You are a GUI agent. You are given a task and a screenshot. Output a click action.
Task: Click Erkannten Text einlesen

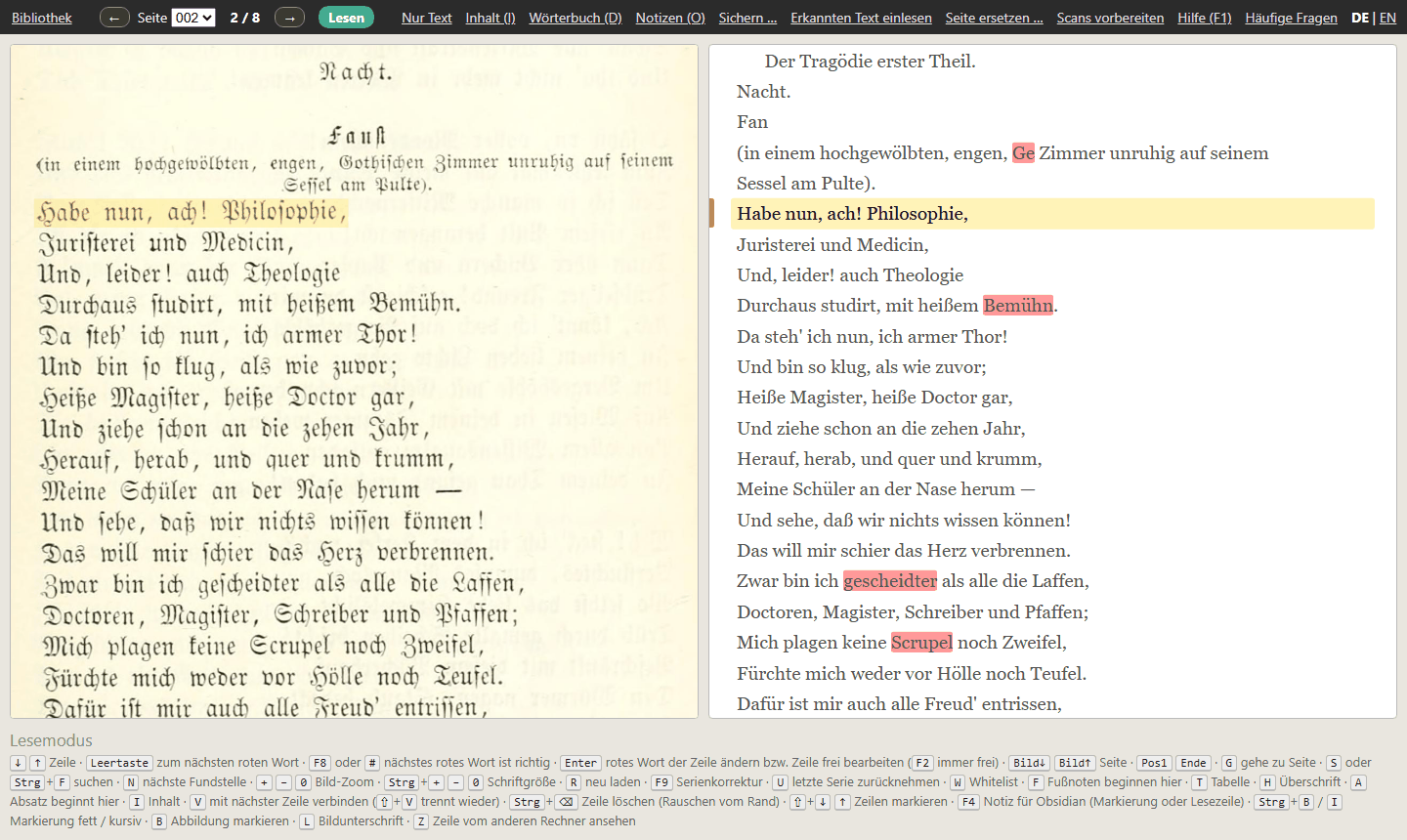[x=861, y=18]
